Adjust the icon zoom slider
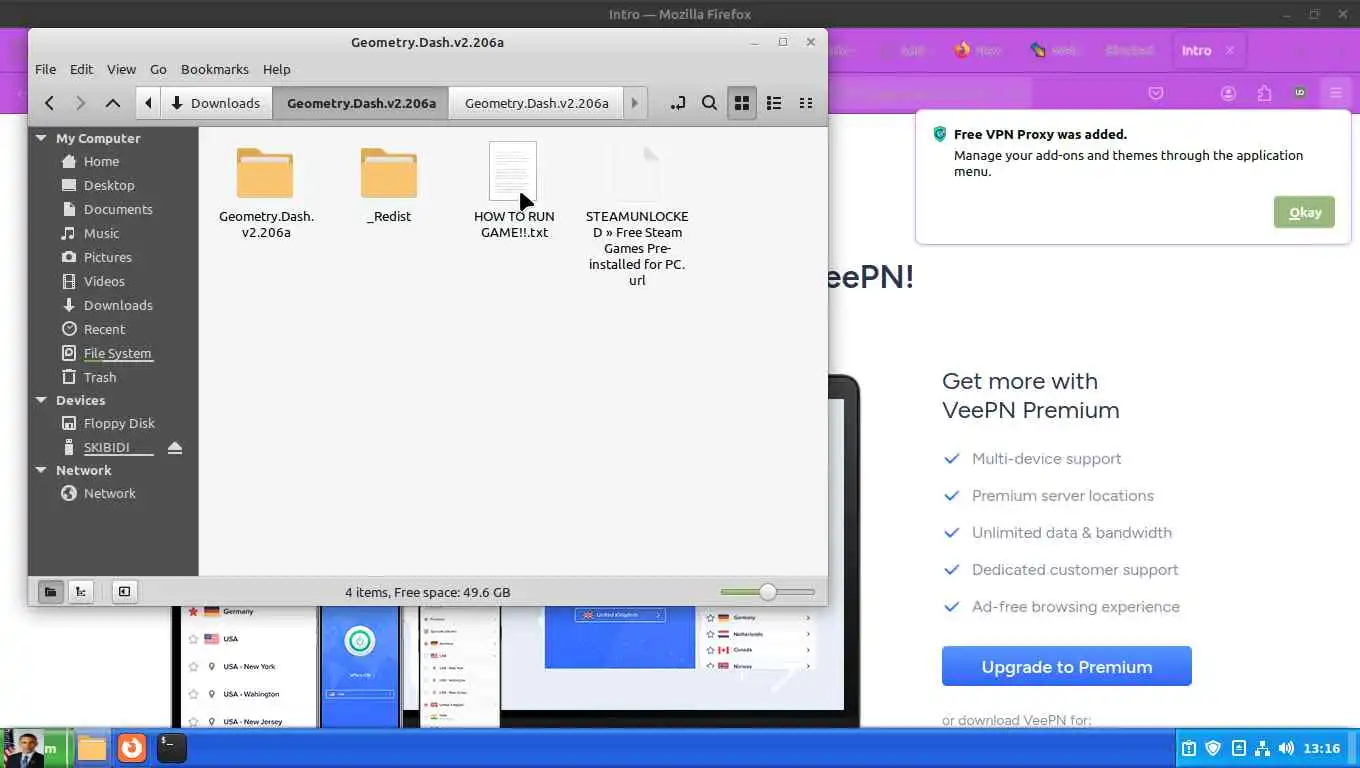Image resolution: width=1360 pixels, height=768 pixels. (x=767, y=592)
